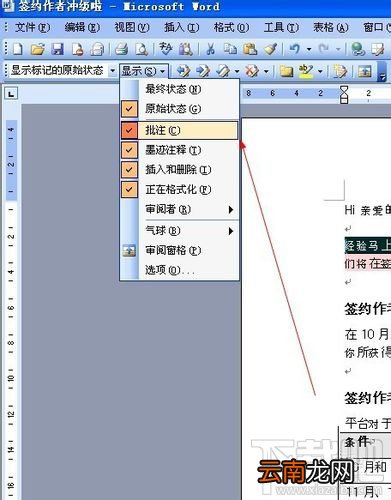The width and height of the screenshot is (391, 500).
Task: Open Print Preview magnifier icon
Action: click(x=142, y=49)
